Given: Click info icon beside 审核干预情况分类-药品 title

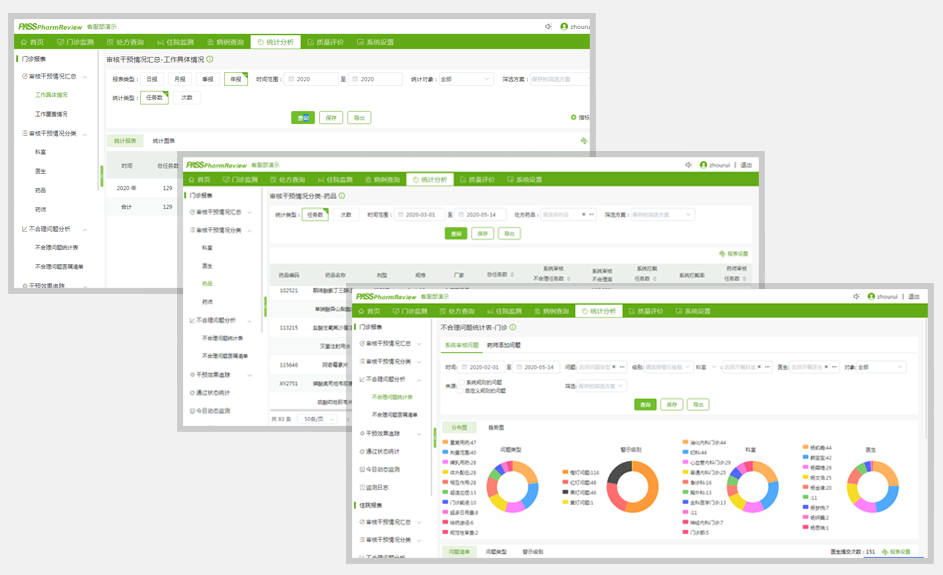Looking at the screenshot, I should (x=342, y=196).
